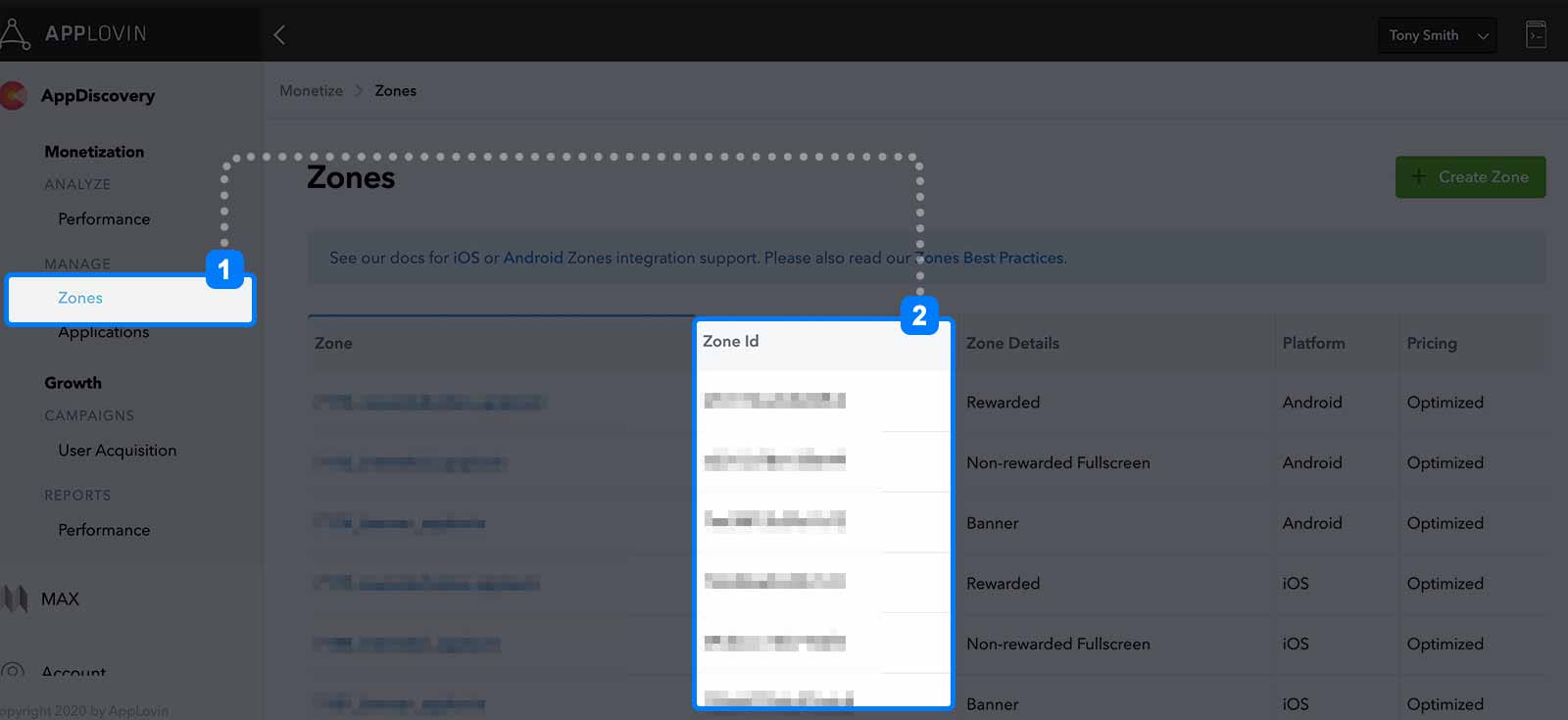1568x720 pixels.
Task: Collapse sidebar with the back chevron
Action: pos(279,35)
